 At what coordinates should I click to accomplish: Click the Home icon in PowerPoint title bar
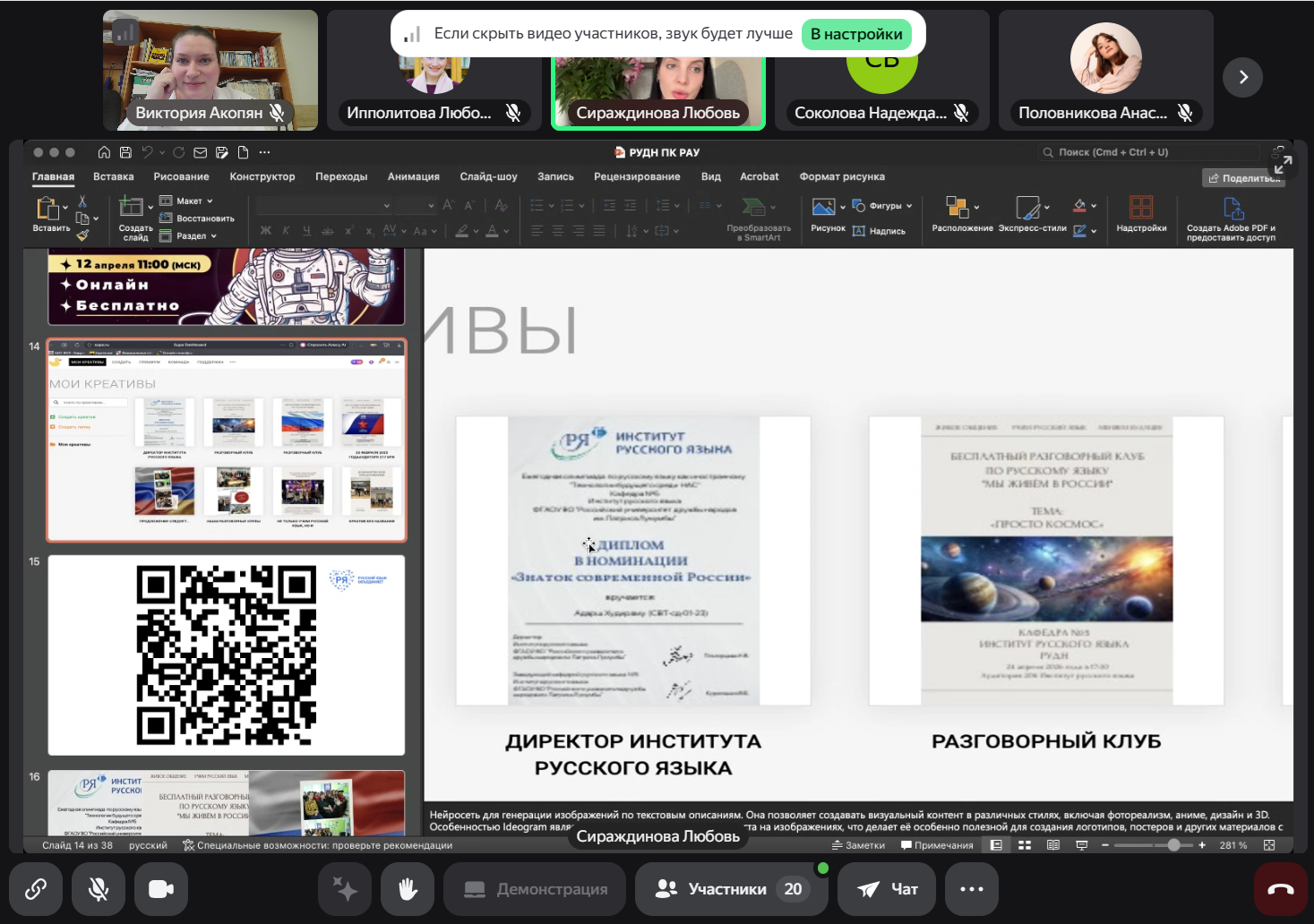pos(104,152)
